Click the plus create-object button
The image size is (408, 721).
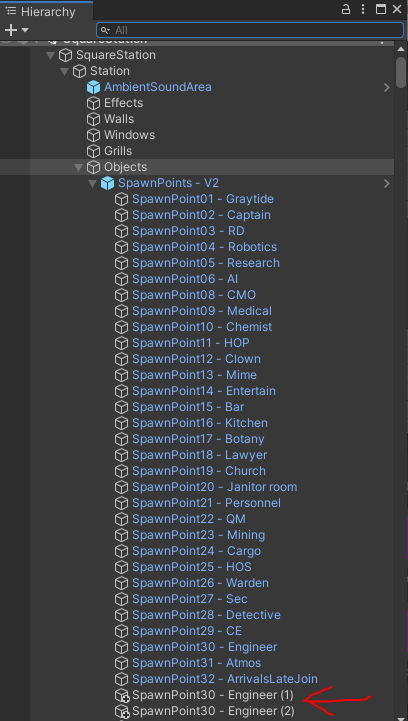click(x=11, y=30)
